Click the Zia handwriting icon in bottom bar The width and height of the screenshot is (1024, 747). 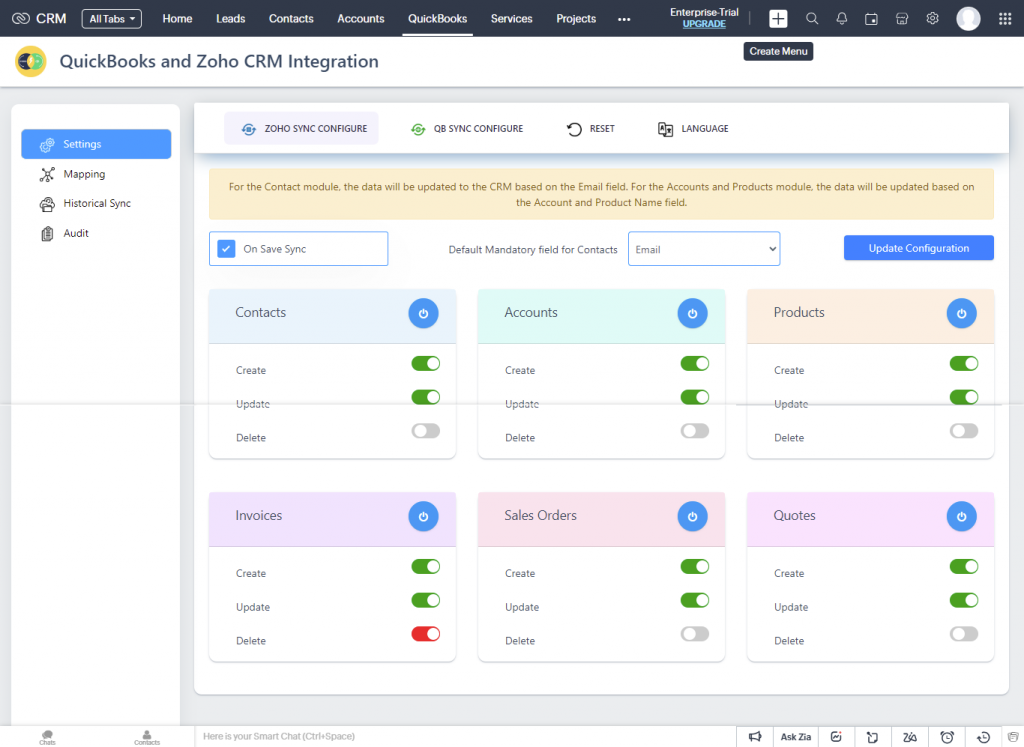(910, 737)
